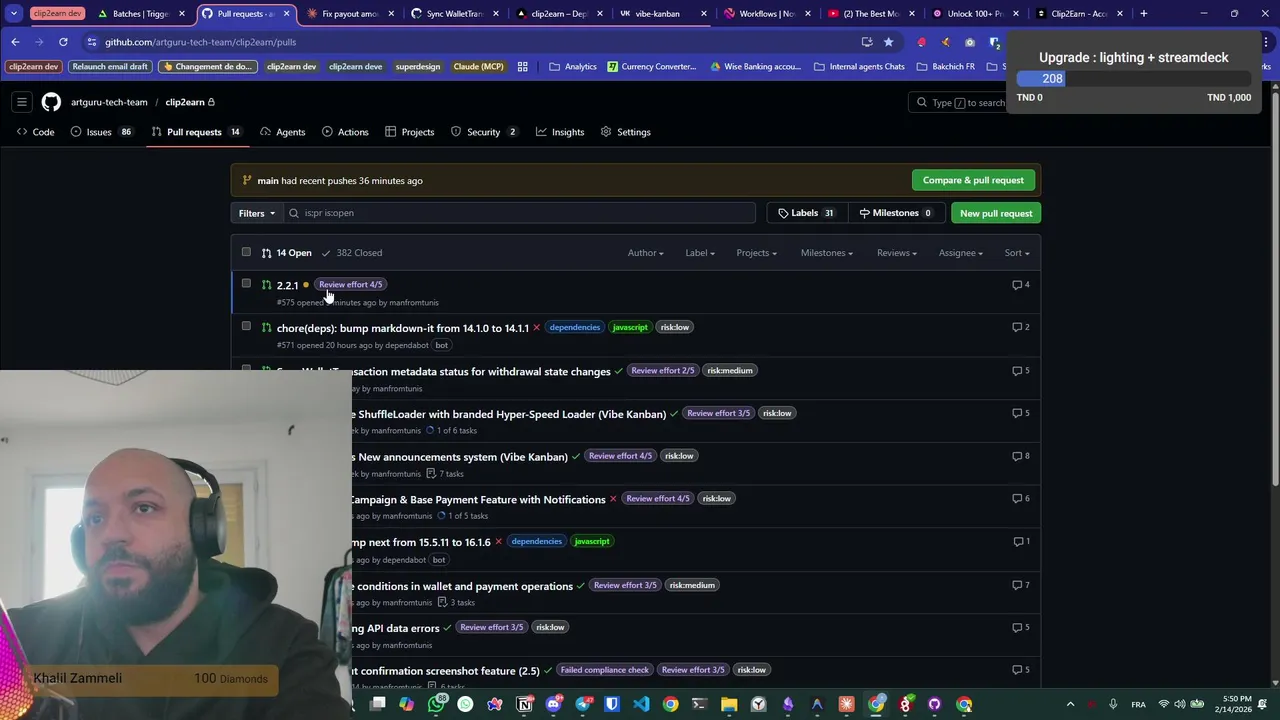Open the Assignee filter dropdown
The height and width of the screenshot is (720, 1280).
tap(960, 253)
